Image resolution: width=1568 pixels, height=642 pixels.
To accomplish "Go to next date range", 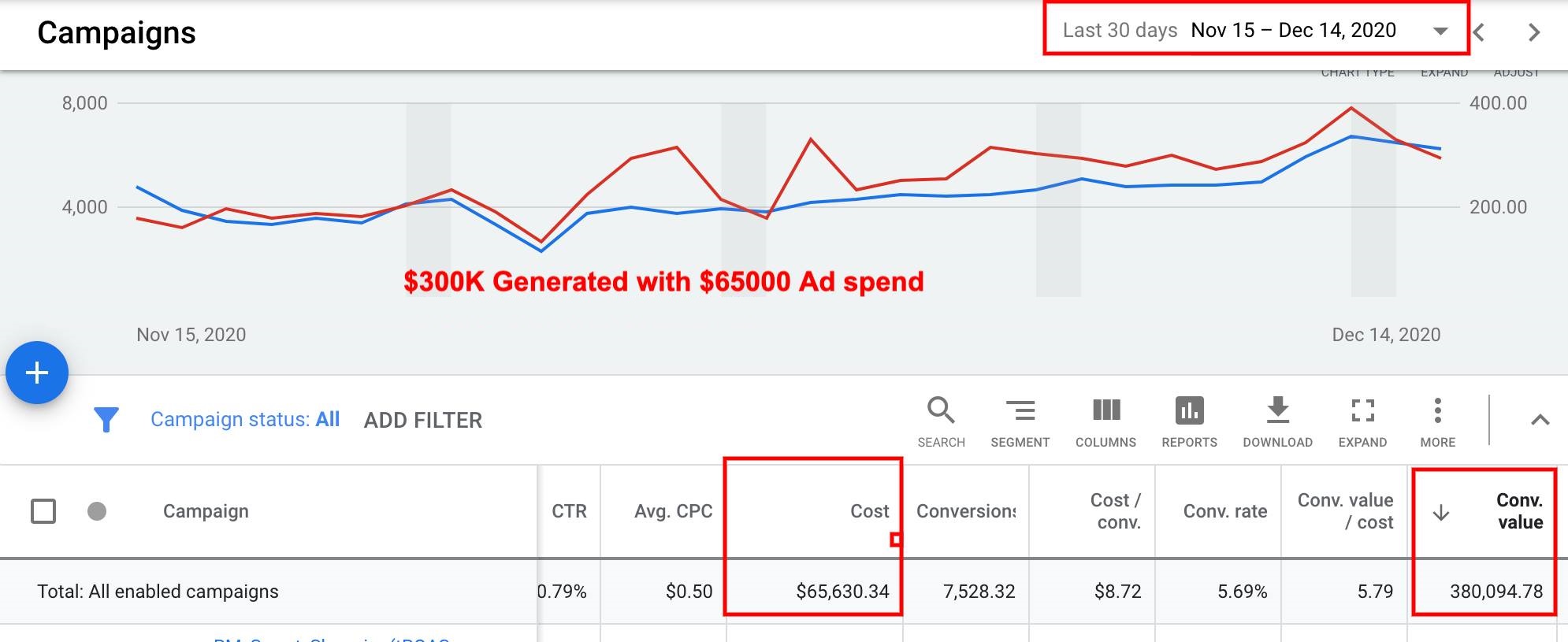I will 1533,32.
